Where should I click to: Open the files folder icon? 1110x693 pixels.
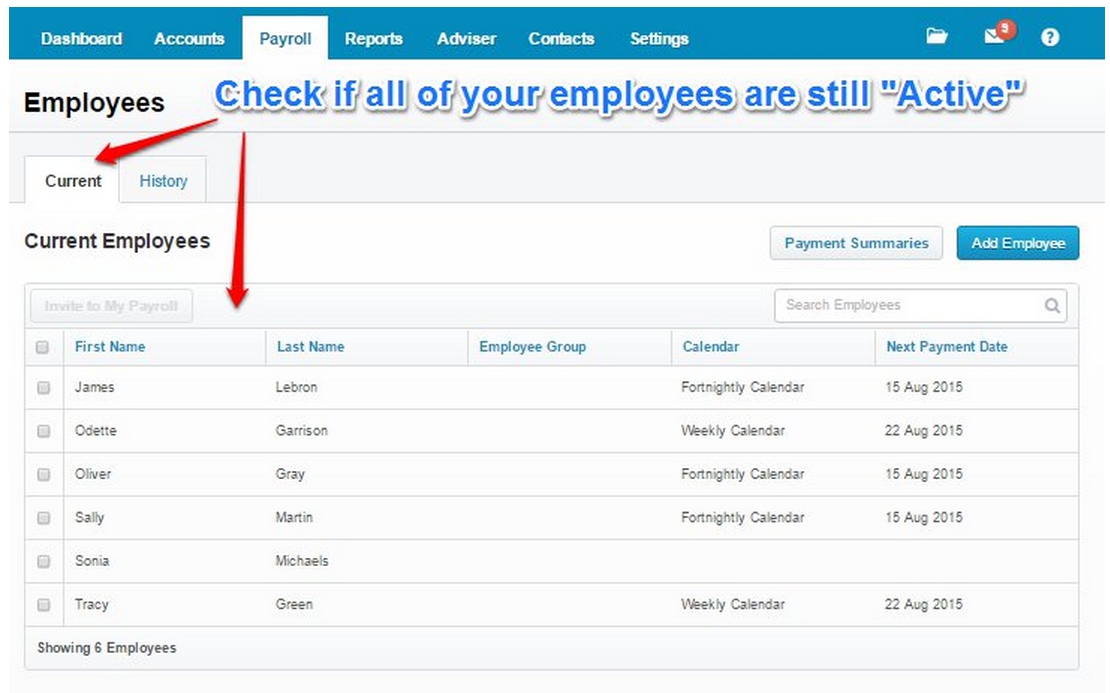pos(936,37)
